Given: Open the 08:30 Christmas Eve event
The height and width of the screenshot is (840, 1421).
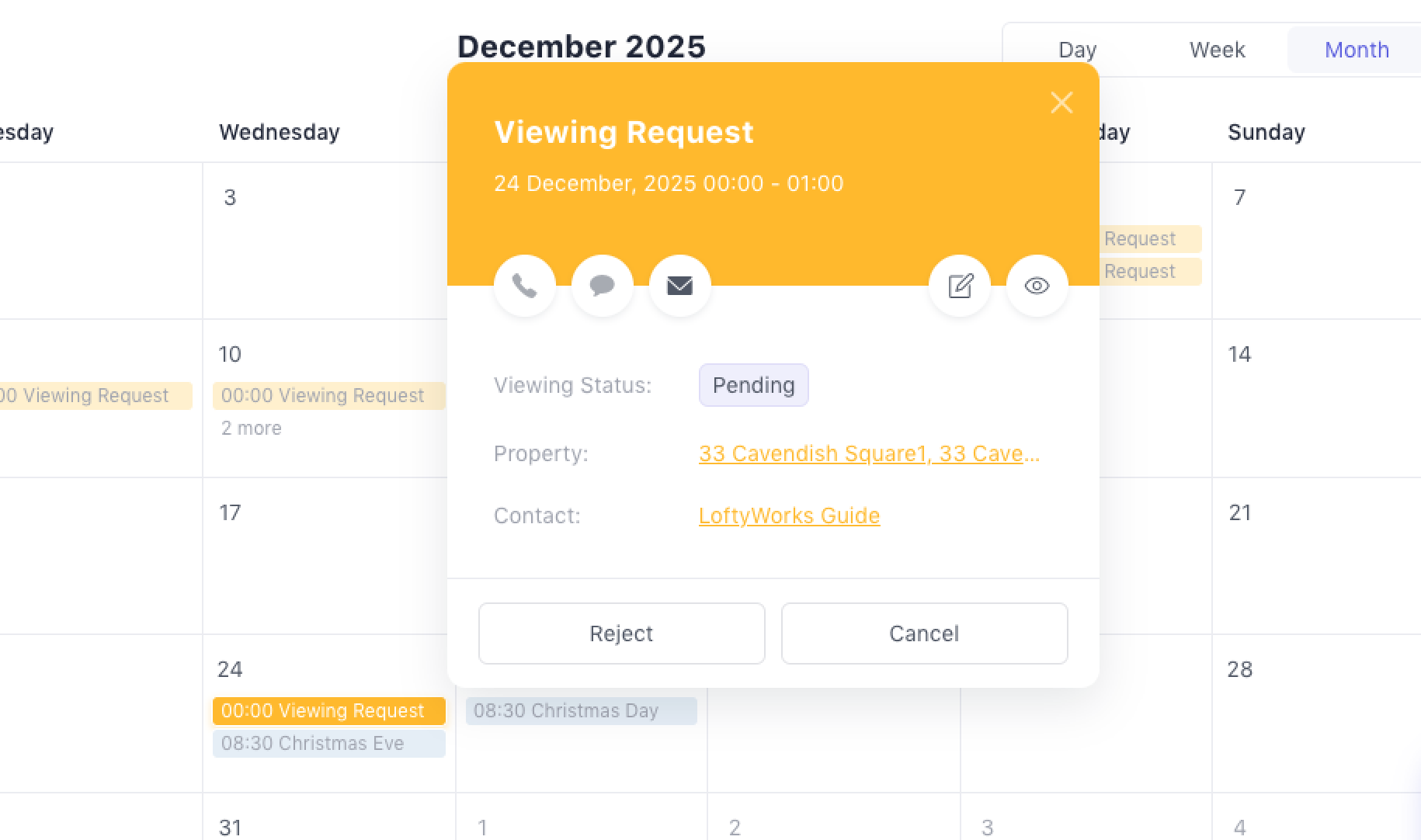Looking at the screenshot, I should [328, 743].
